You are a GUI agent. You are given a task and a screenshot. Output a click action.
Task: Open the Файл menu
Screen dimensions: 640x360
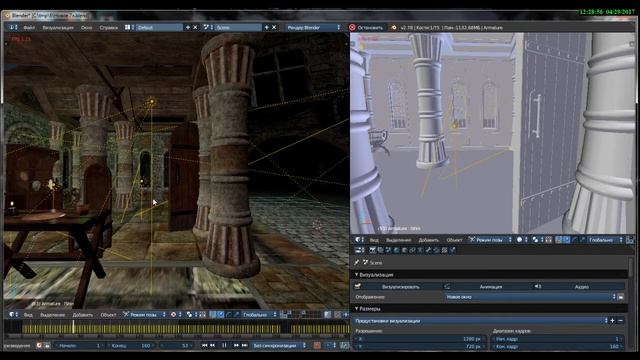coord(29,28)
